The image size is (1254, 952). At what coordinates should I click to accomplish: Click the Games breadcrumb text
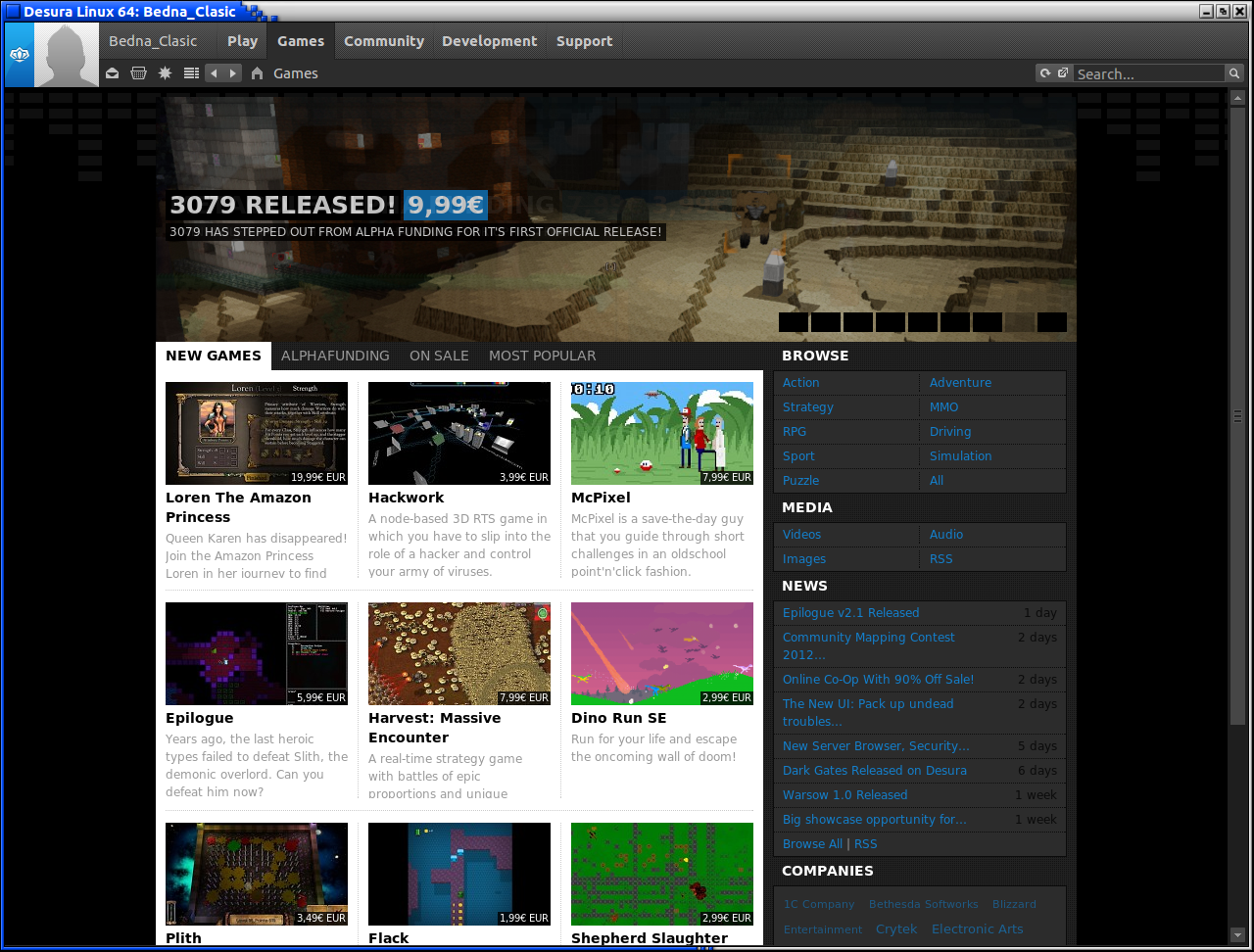pyautogui.click(x=296, y=73)
